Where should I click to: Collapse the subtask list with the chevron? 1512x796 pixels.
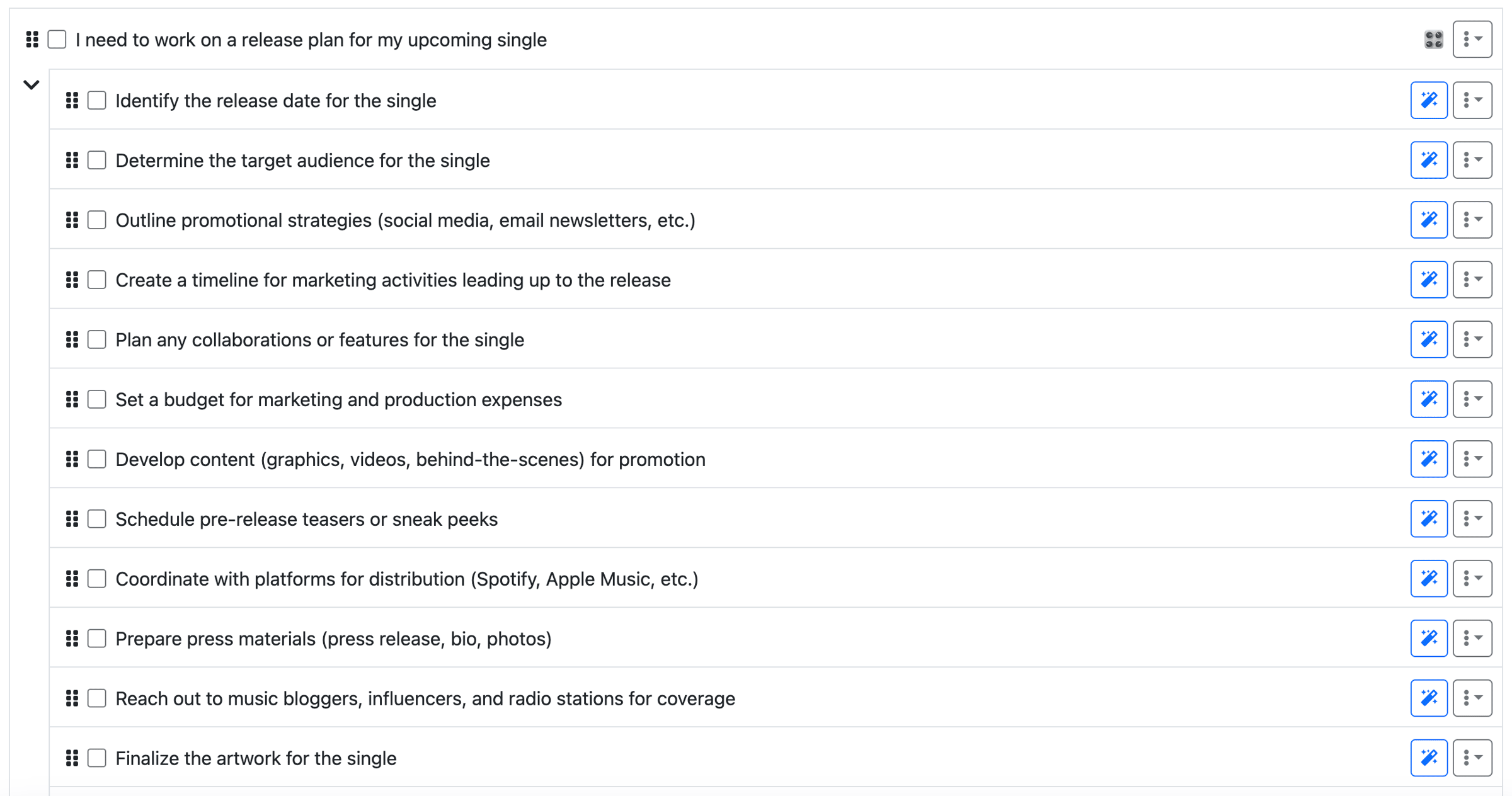(31, 84)
